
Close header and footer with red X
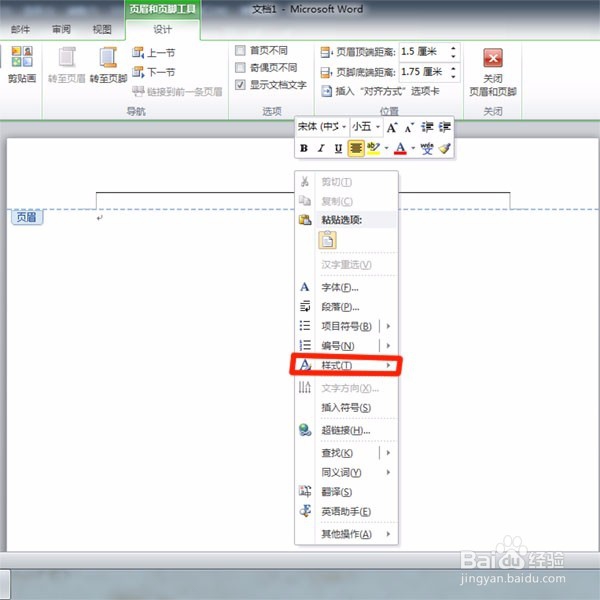(493, 58)
